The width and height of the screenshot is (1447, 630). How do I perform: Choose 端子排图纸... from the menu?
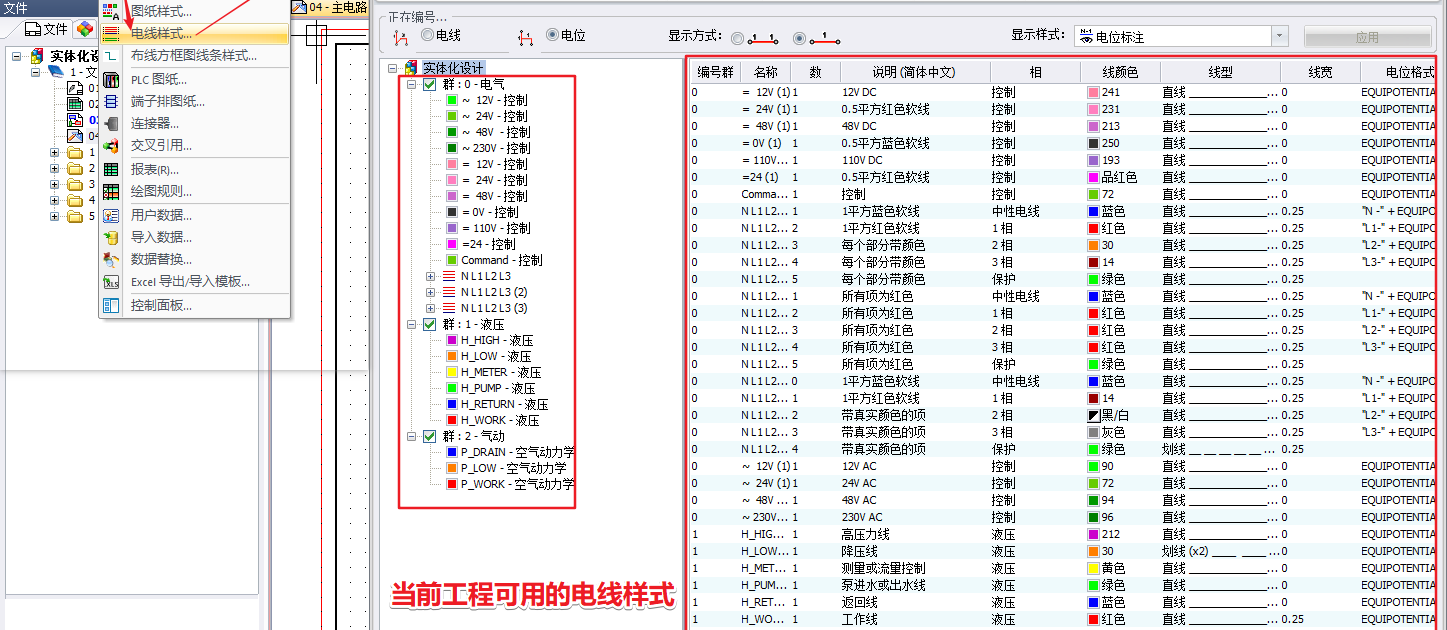tap(194, 102)
